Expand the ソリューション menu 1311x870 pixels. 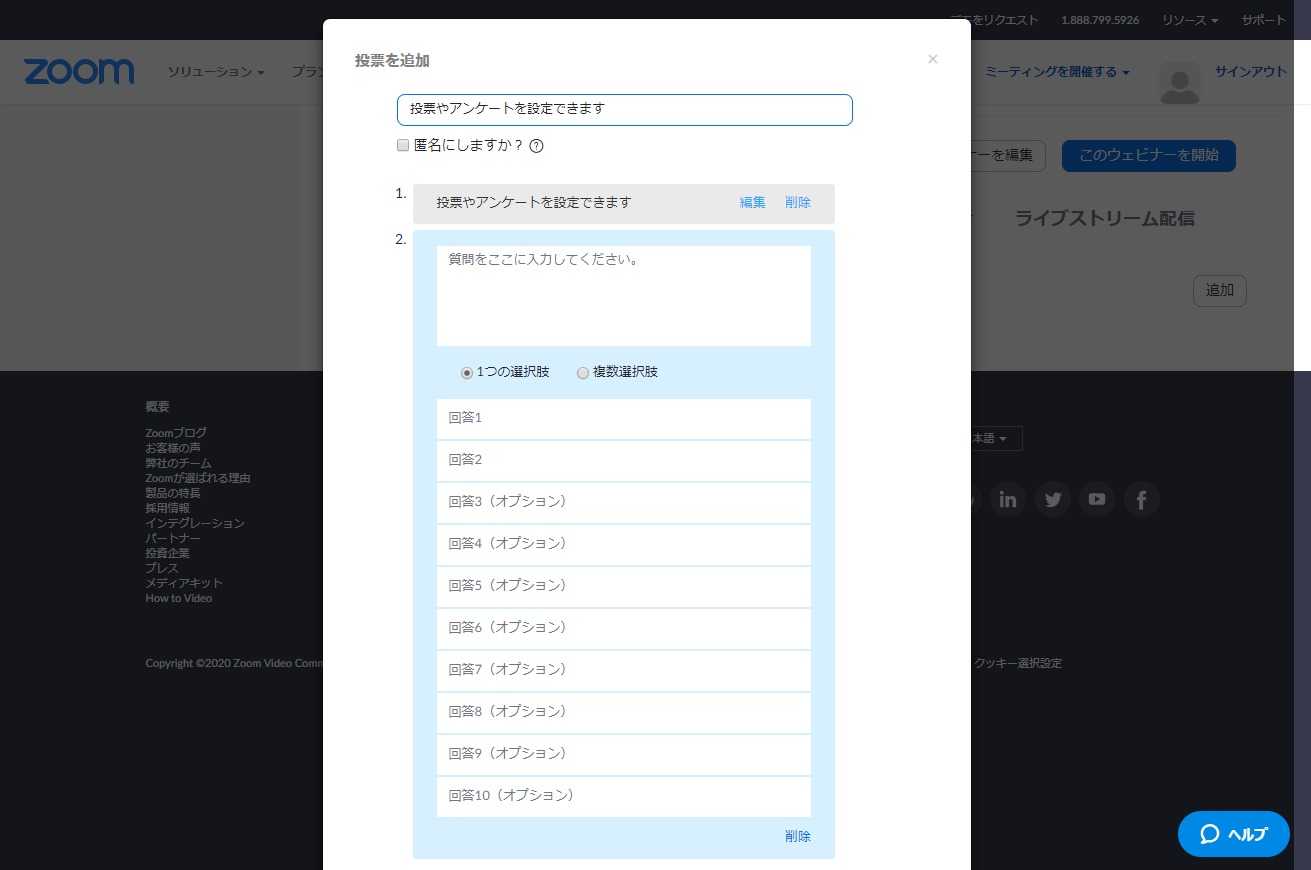216,72
